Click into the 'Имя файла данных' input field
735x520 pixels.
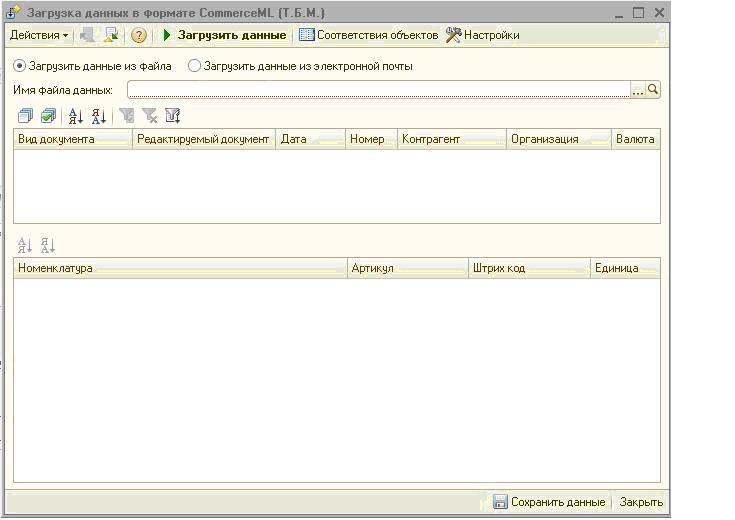tap(378, 90)
